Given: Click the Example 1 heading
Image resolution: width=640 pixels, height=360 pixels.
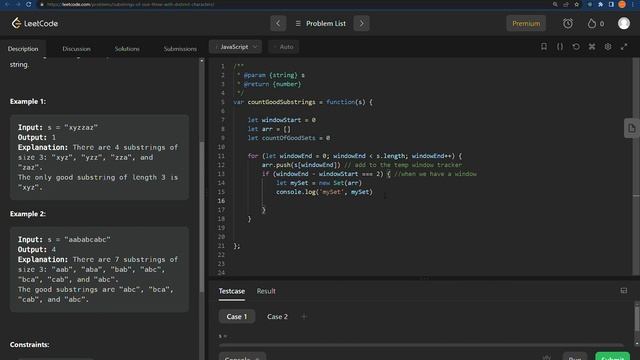Looking at the screenshot, I should pos(28,101).
